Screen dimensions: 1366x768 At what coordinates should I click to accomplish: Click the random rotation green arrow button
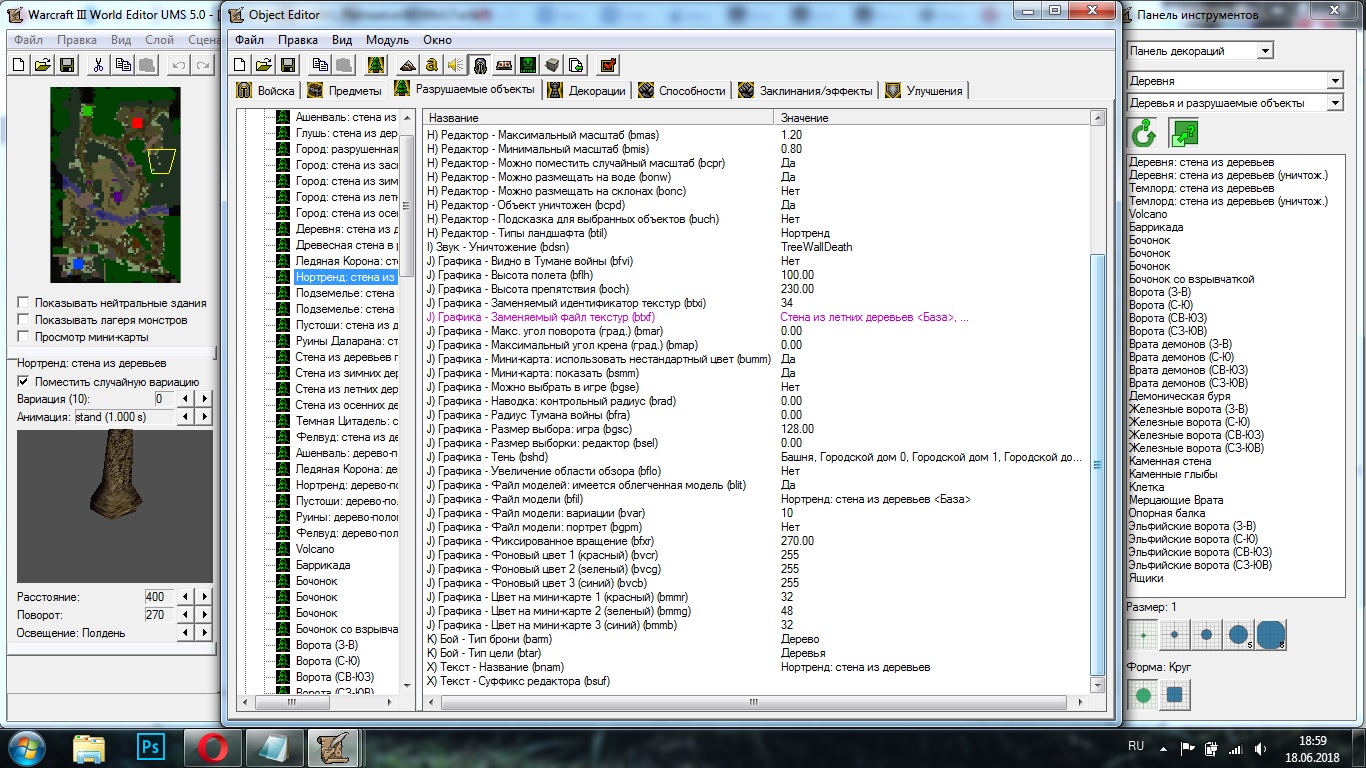[x=1143, y=133]
